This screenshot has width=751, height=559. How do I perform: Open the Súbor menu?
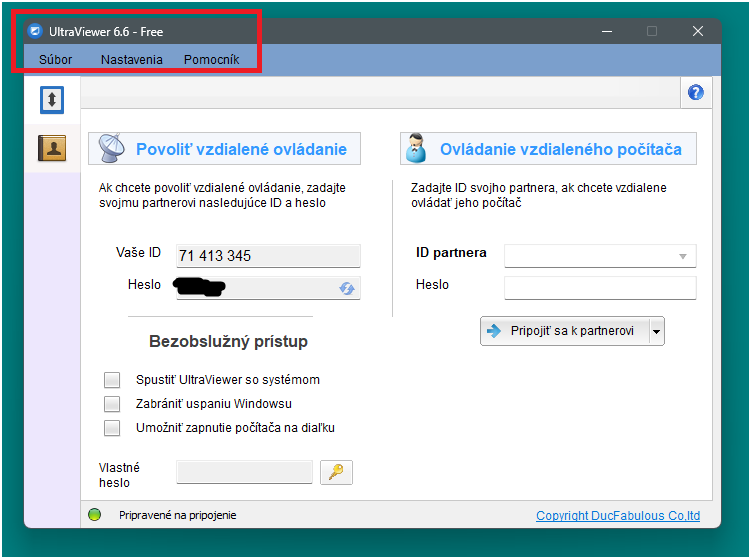pyautogui.click(x=56, y=59)
